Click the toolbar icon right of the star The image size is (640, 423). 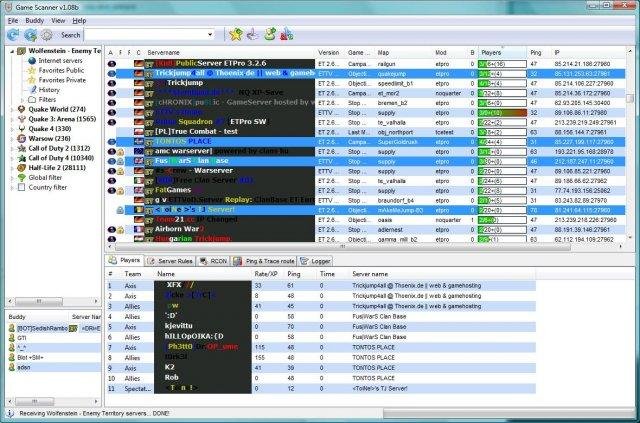(253, 35)
